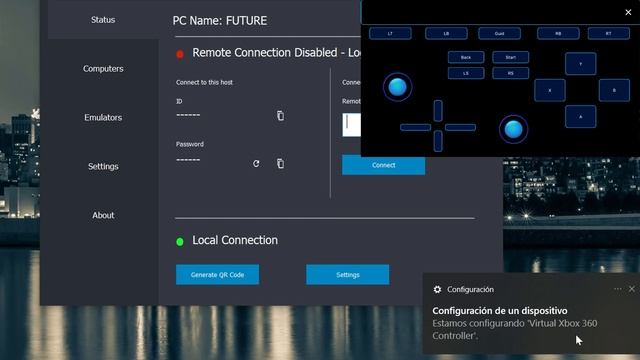Tap the controller Start button

511,57
